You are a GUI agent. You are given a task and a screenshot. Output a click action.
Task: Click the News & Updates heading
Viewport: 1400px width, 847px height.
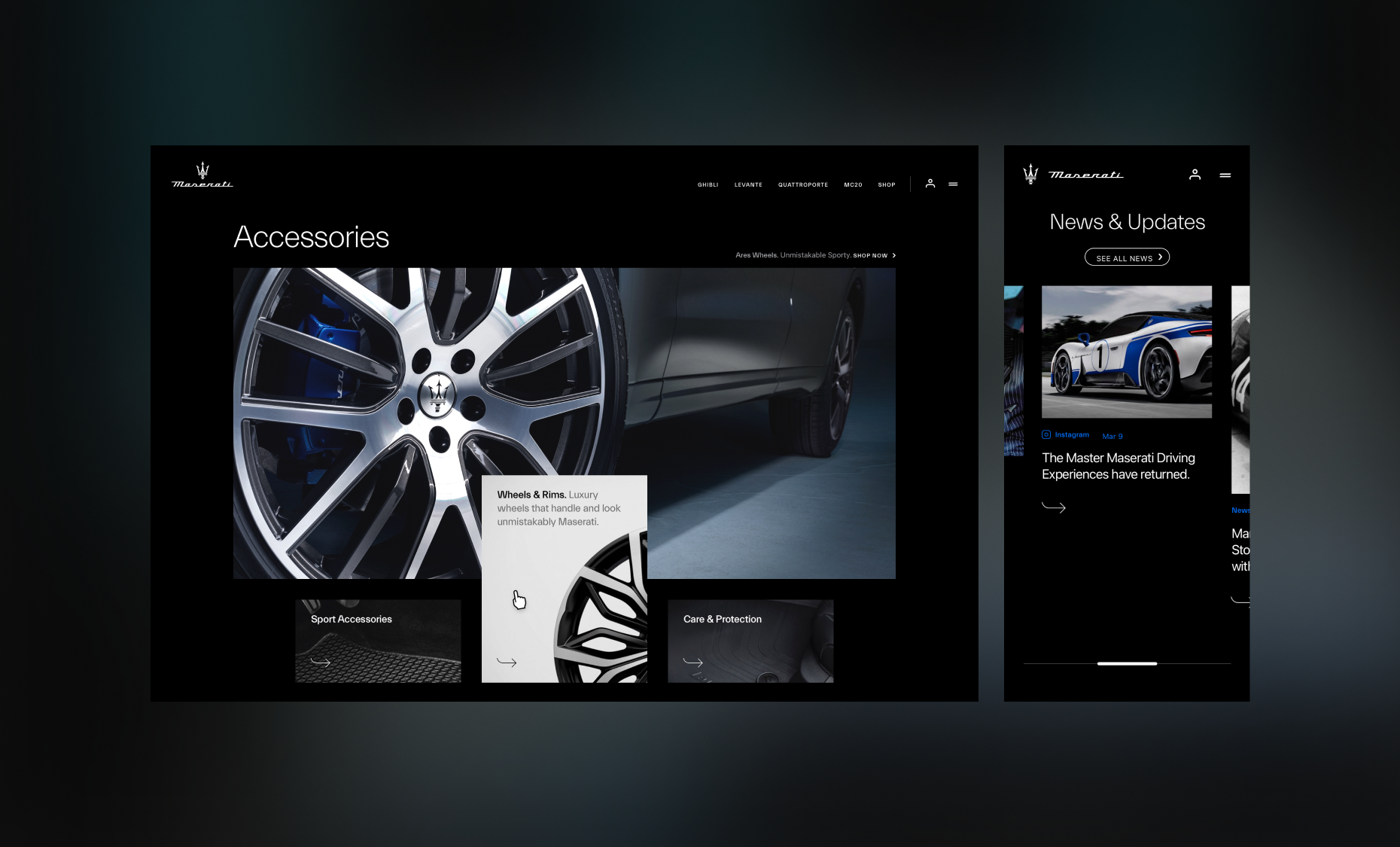coord(1128,222)
